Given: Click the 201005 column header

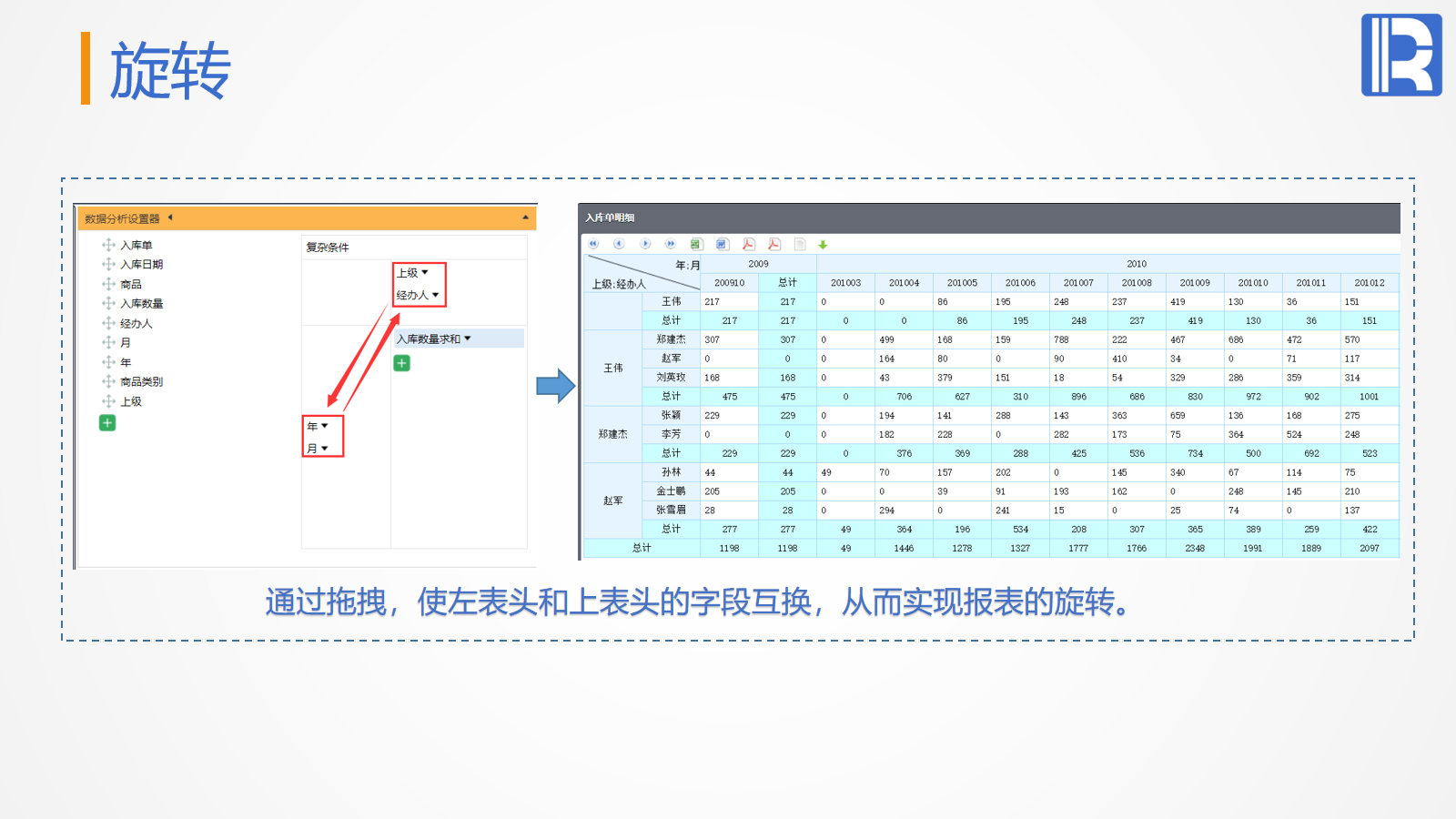Looking at the screenshot, I should (962, 283).
